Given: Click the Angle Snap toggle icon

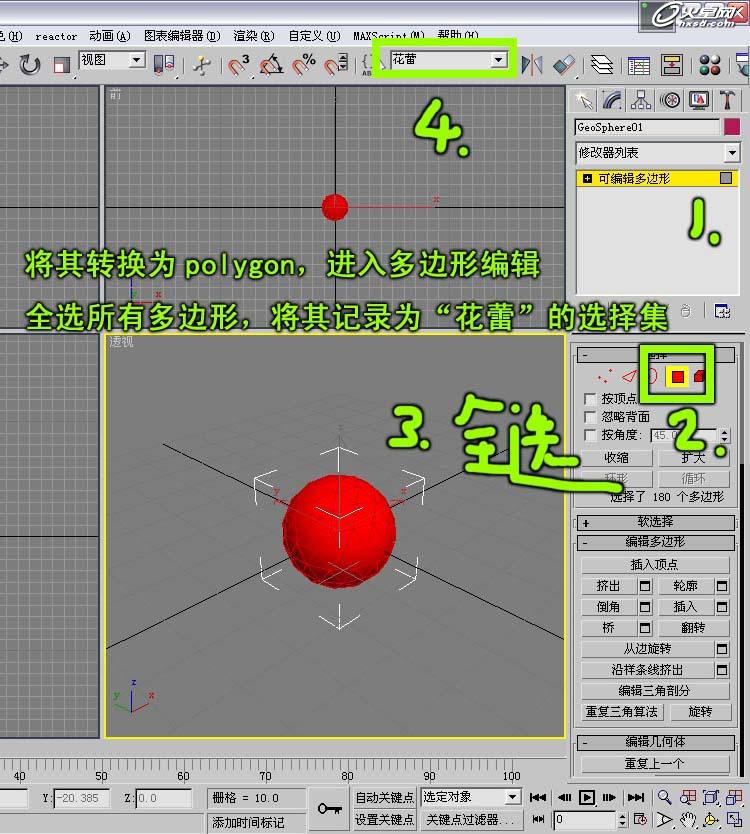Looking at the screenshot, I should coord(271,66).
